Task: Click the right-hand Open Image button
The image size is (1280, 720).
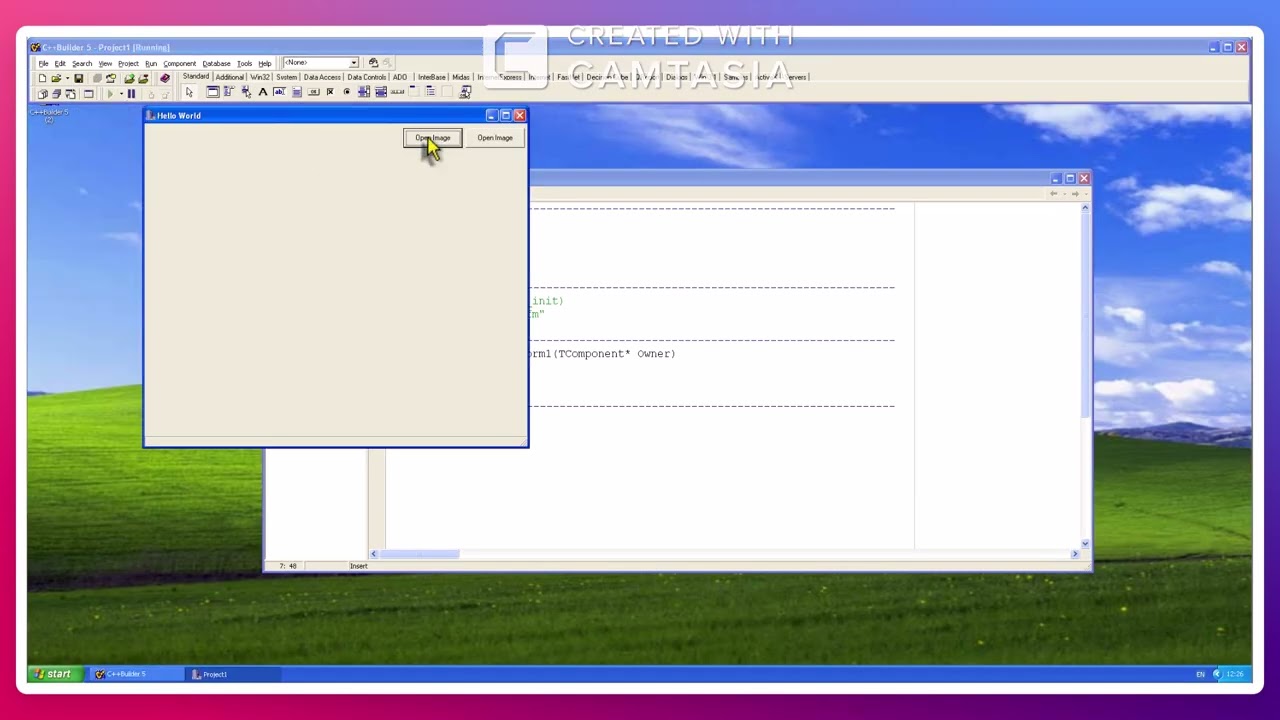Action: 495,138
